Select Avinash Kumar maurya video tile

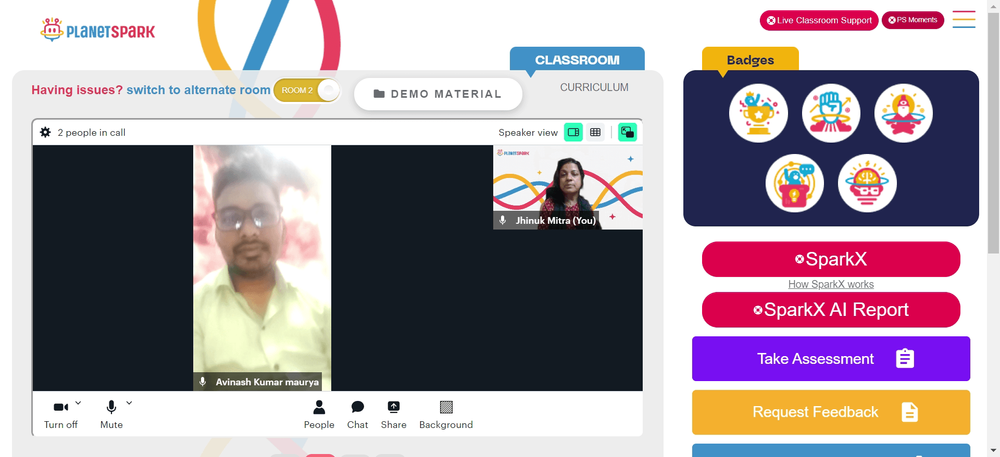[262, 268]
